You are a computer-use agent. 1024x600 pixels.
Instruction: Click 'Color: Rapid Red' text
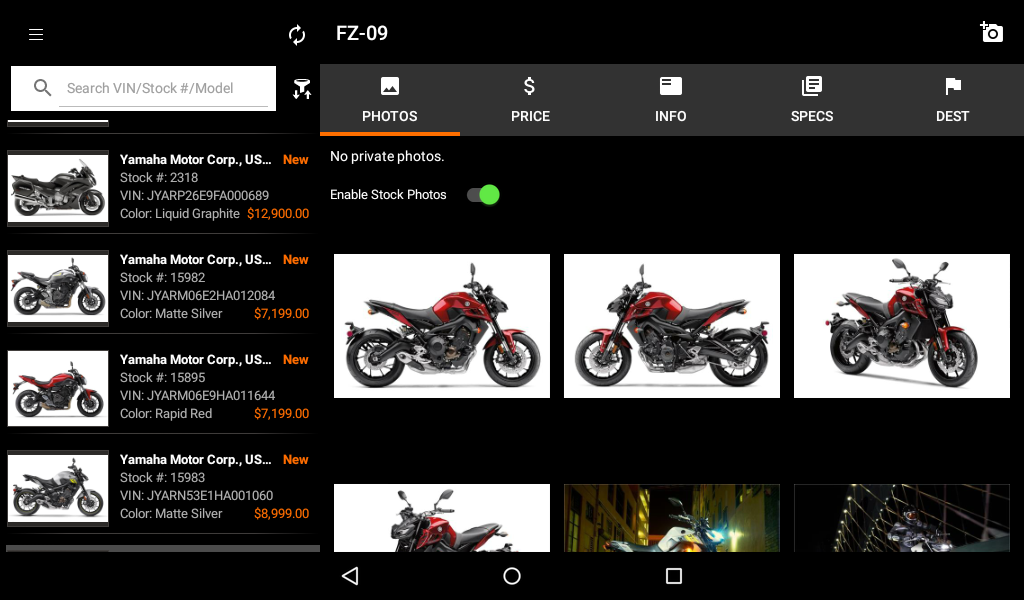(166, 414)
